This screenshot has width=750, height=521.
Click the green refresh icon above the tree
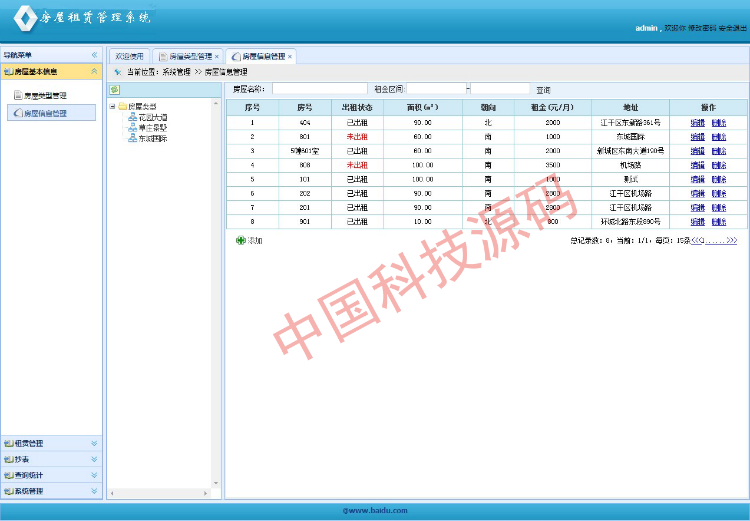point(114,89)
